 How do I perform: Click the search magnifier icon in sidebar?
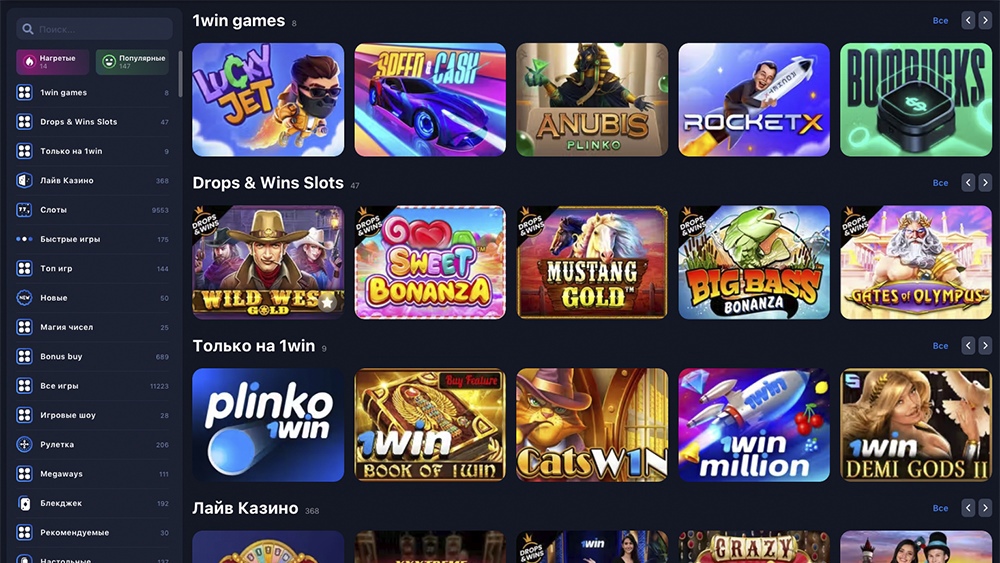coord(27,29)
